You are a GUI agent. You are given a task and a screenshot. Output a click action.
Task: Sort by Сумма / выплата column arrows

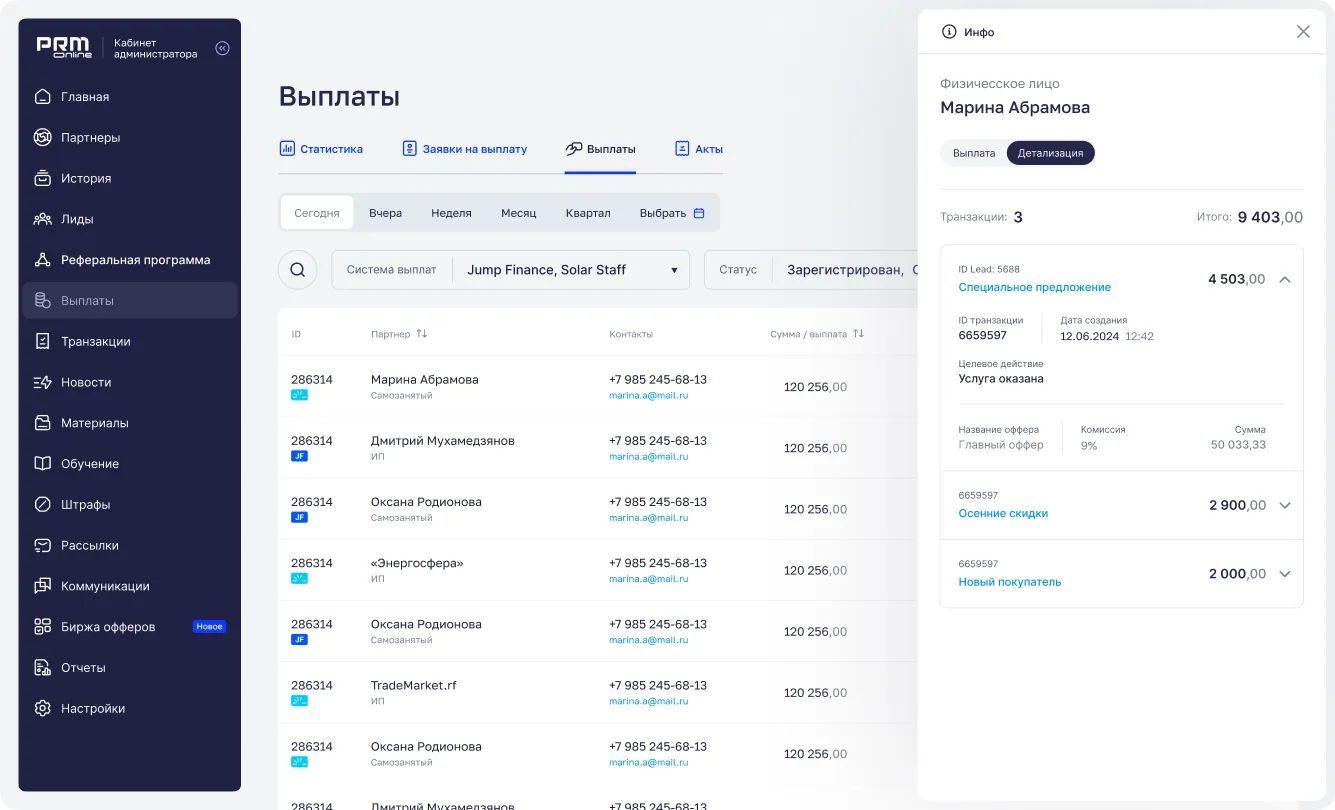(x=859, y=334)
